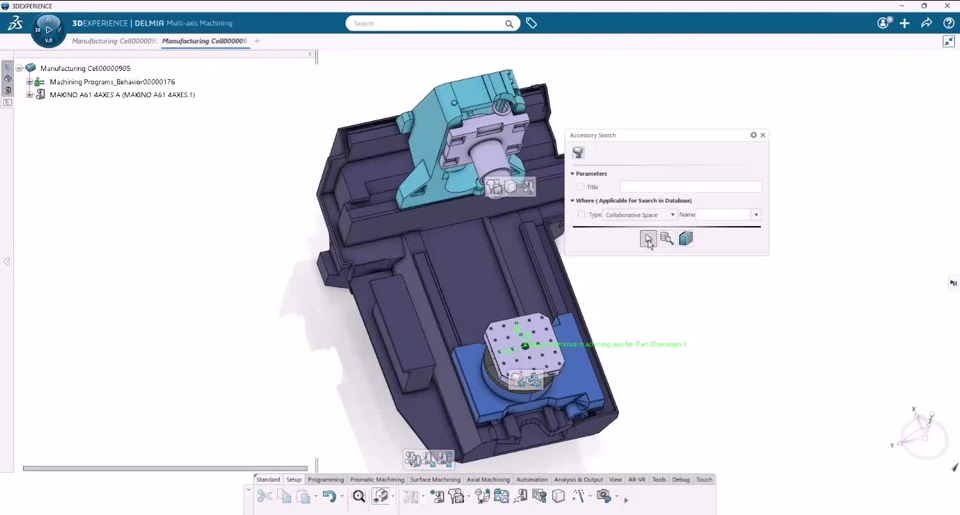Click the accessory icon atop Accessory Search panel

point(578,152)
